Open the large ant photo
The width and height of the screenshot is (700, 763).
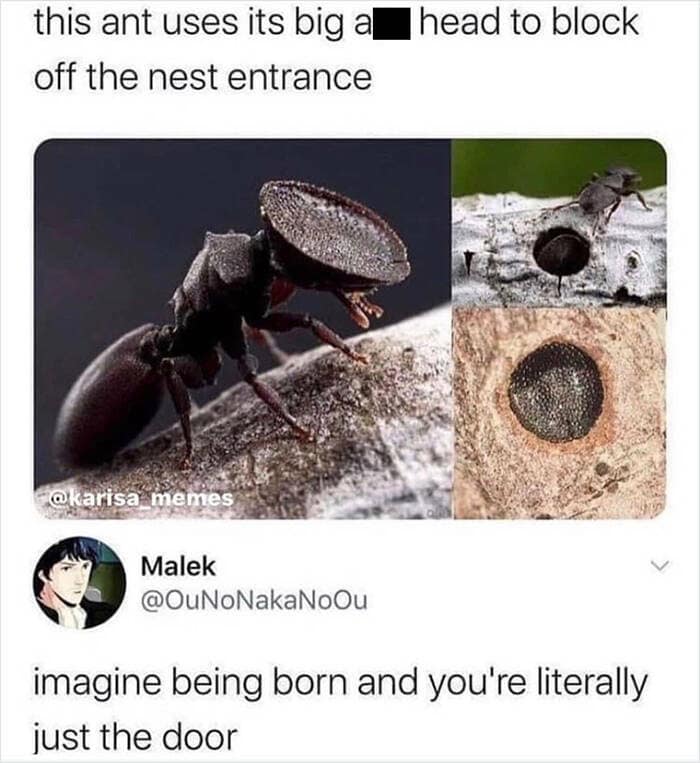pyautogui.click(x=242, y=329)
